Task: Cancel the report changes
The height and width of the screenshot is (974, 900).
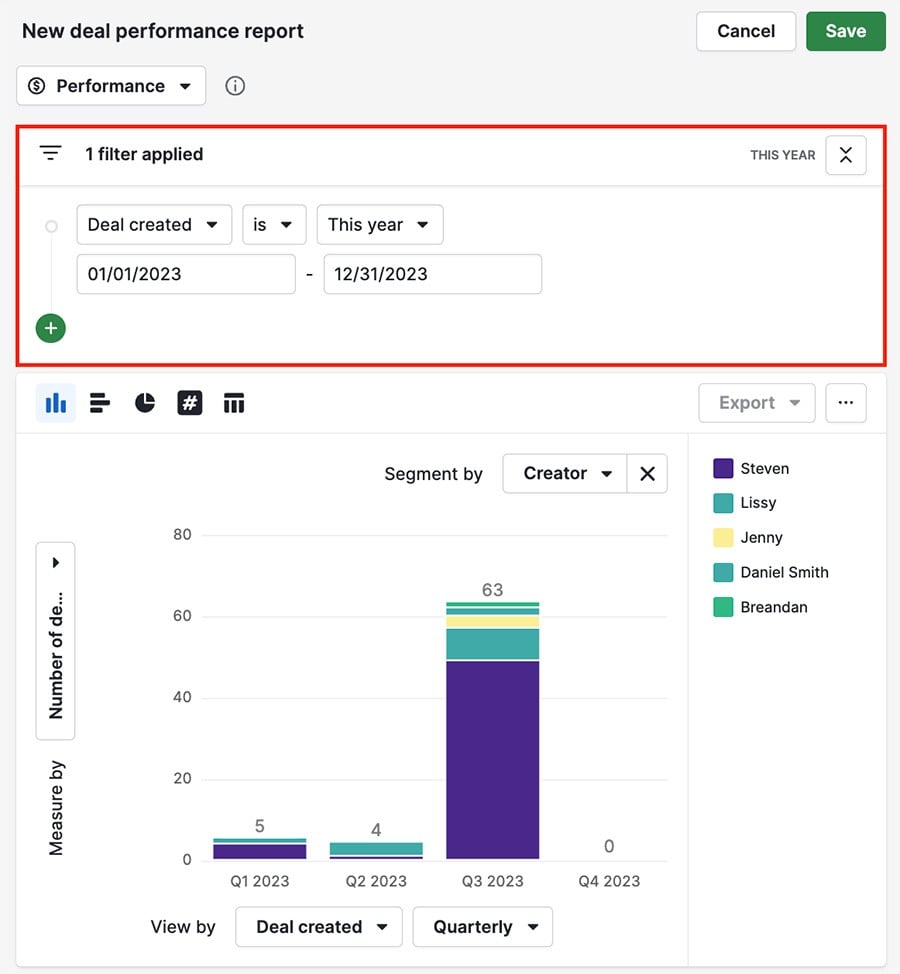Action: pos(745,31)
